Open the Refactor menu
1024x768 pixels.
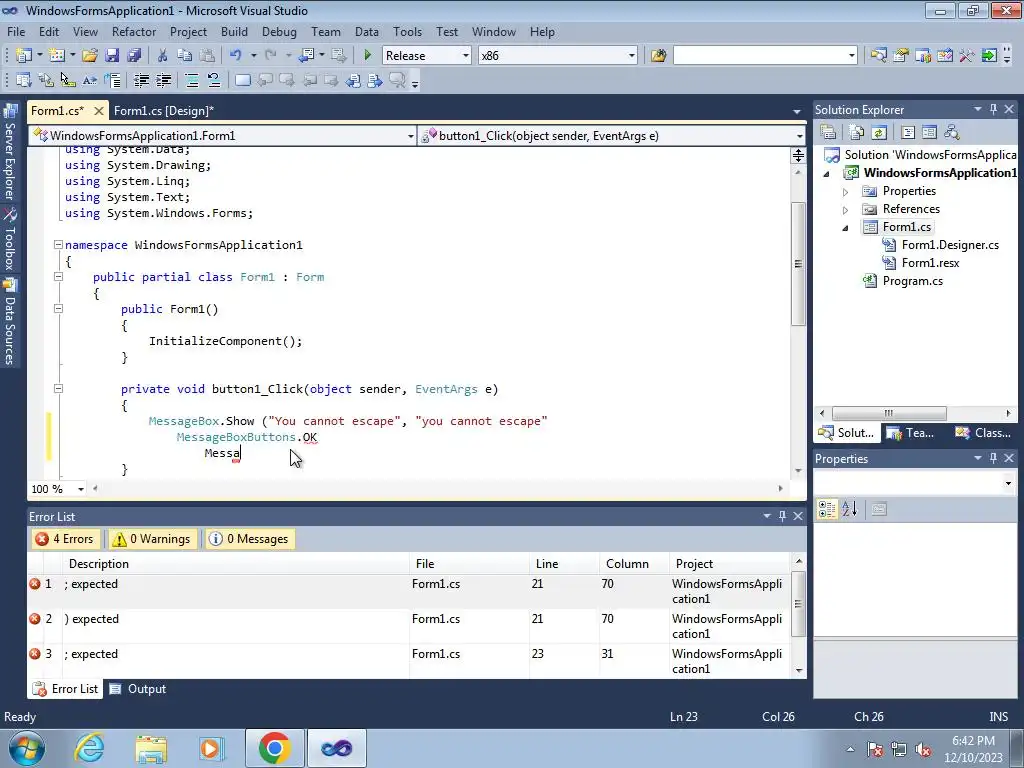[133, 31]
